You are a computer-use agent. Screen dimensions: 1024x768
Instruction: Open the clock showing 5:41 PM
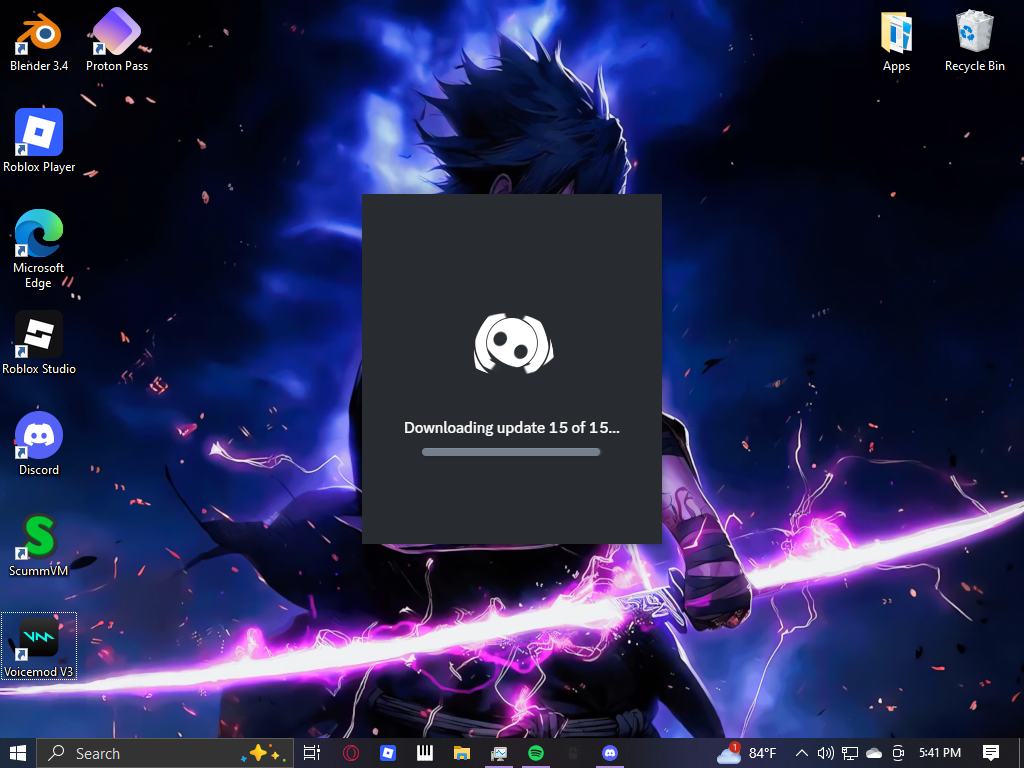pos(940,753)
